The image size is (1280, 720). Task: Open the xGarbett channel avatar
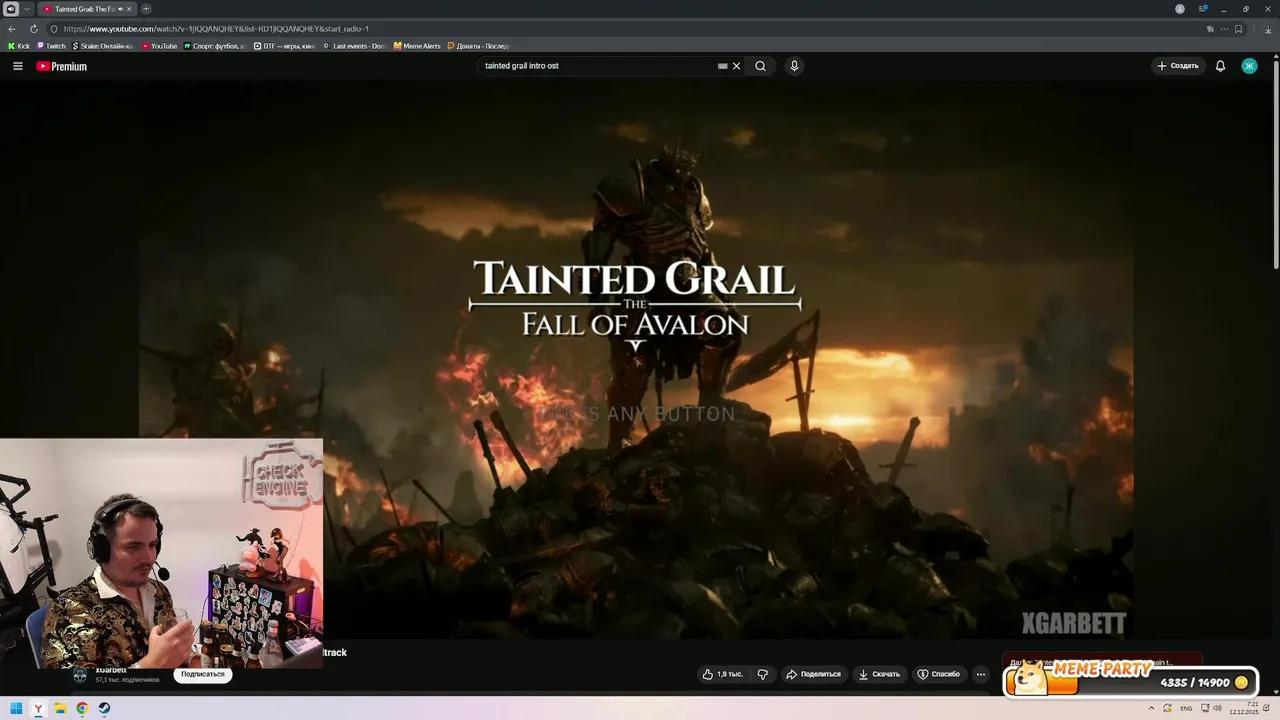pyautogui.click(x=80, y=674)
